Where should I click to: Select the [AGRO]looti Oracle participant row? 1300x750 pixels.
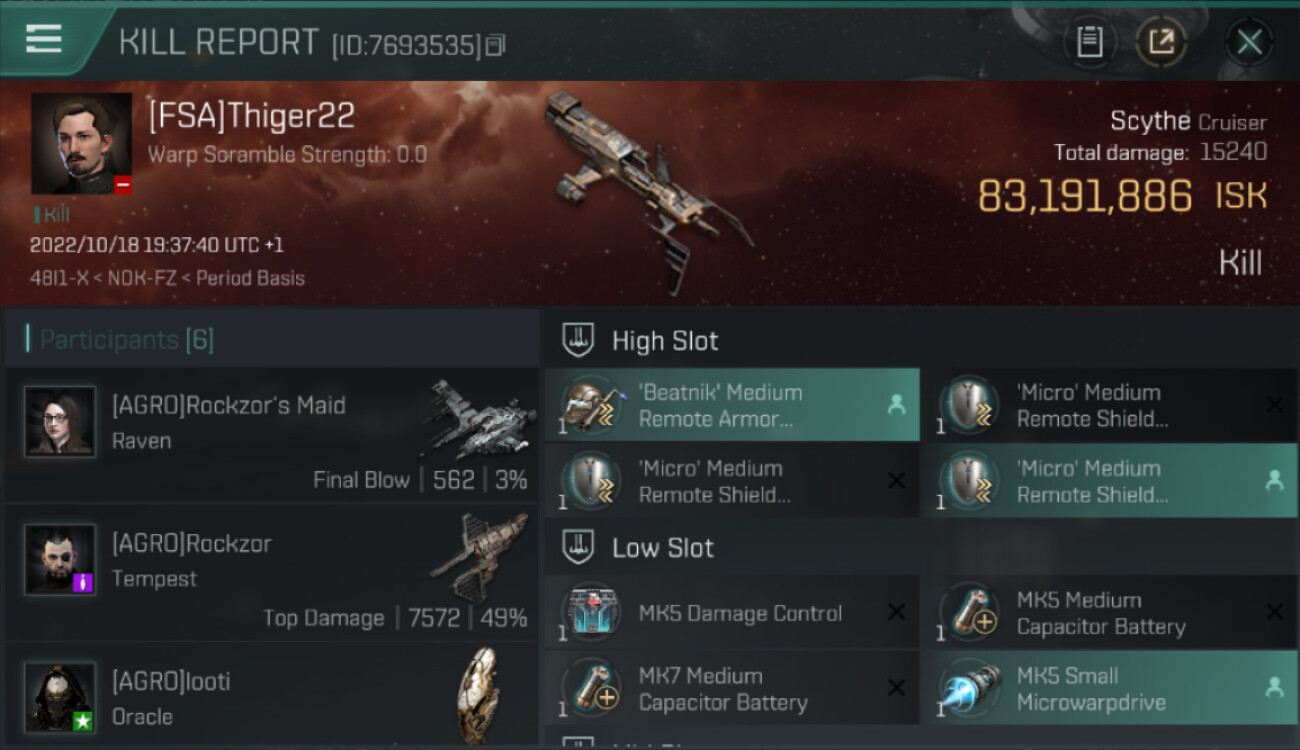(x=271, y=697)
